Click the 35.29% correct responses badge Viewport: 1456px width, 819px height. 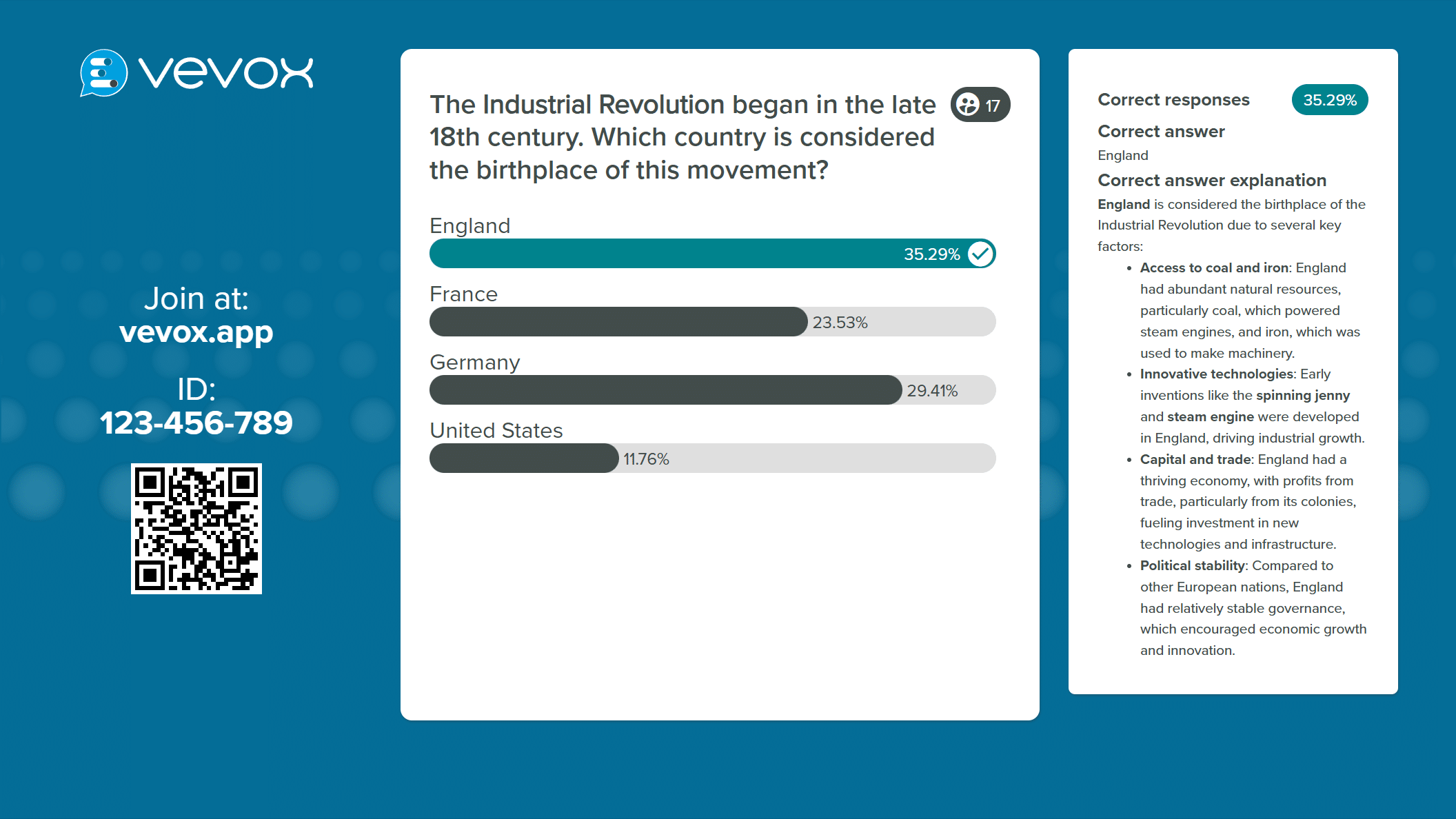coord(1329,100)
